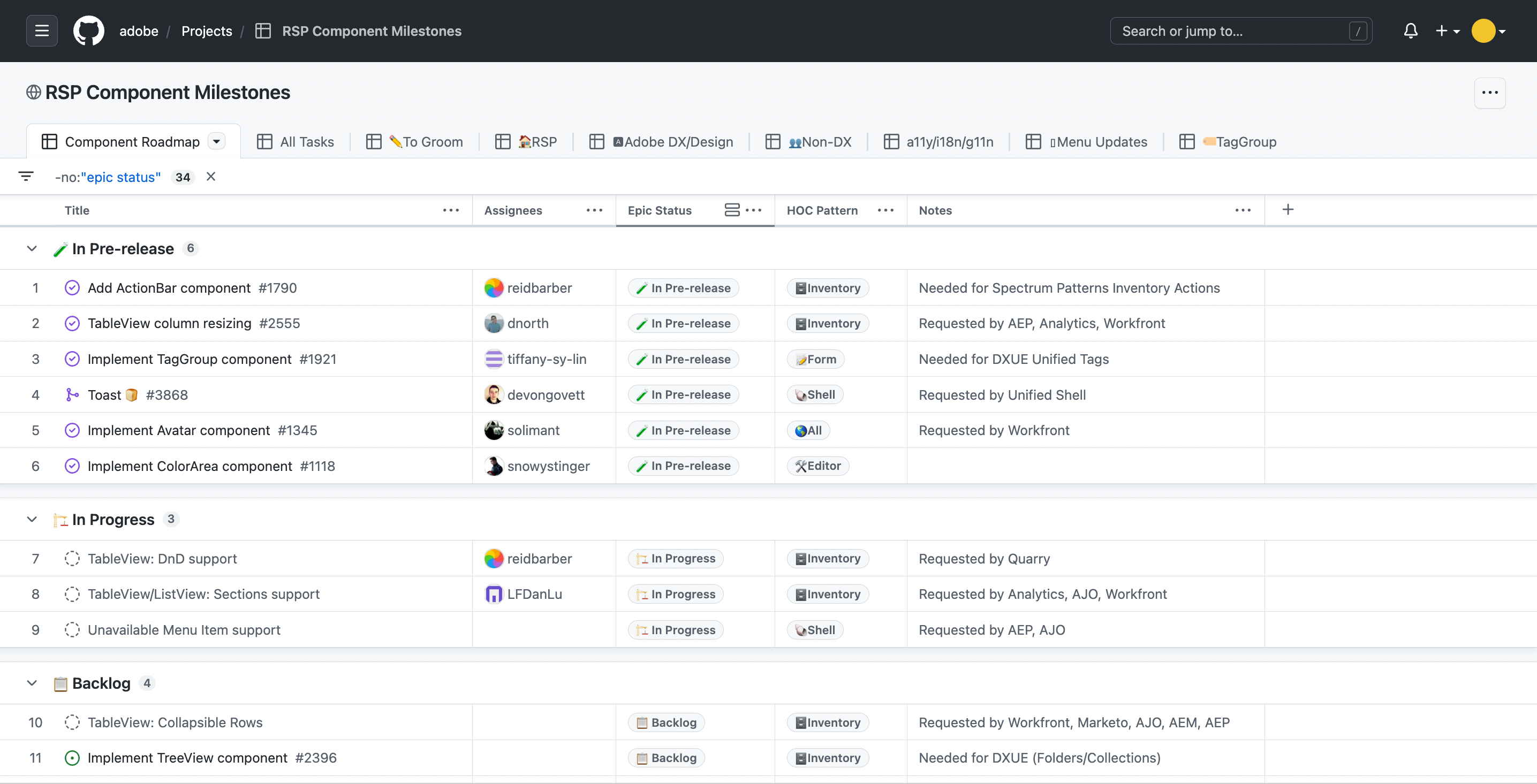Open Epic Status column options menu
The height and width of the screenshot is (784, 1537).
(754, 210)
